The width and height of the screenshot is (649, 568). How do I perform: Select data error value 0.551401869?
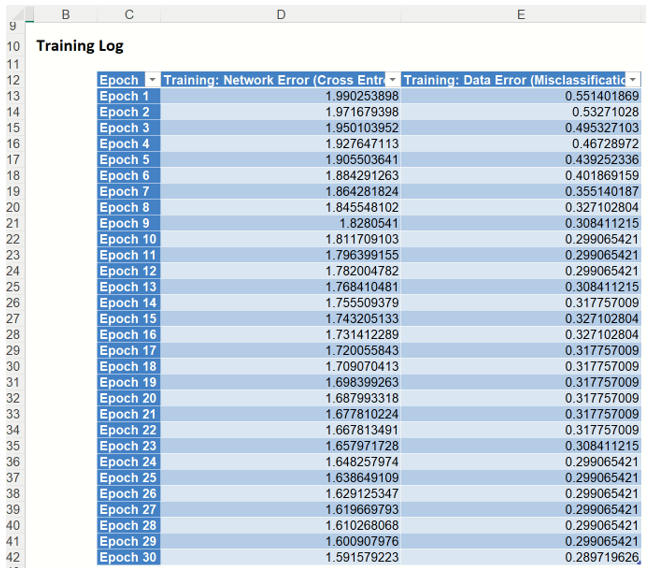pyautogui.click(x=521, y=96)
